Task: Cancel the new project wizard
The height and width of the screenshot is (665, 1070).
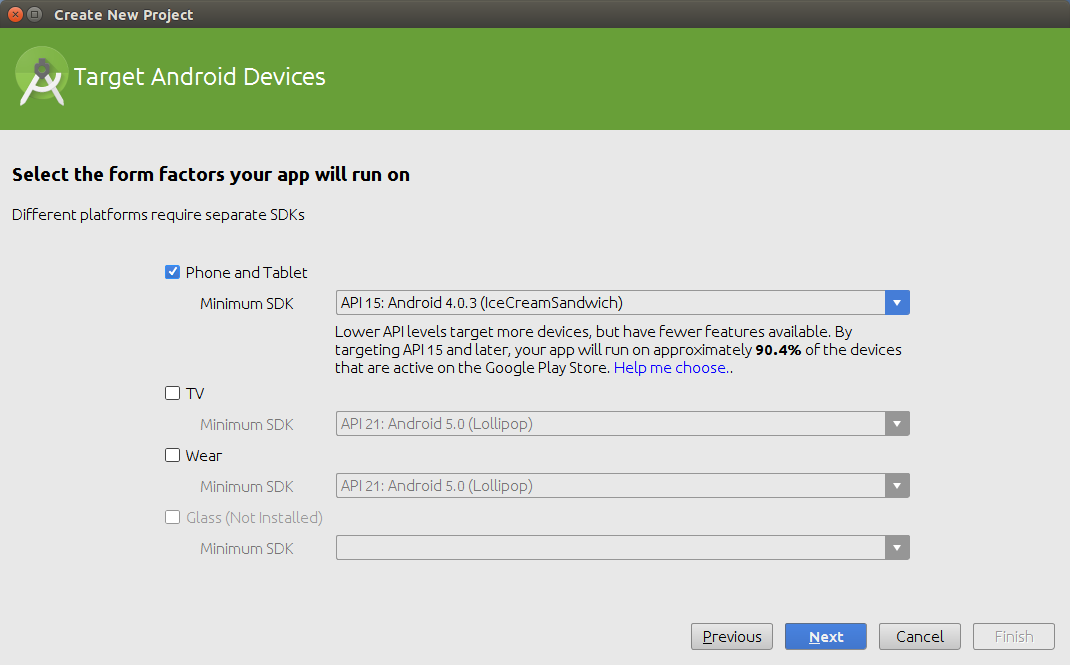Action: coord(920,637)
